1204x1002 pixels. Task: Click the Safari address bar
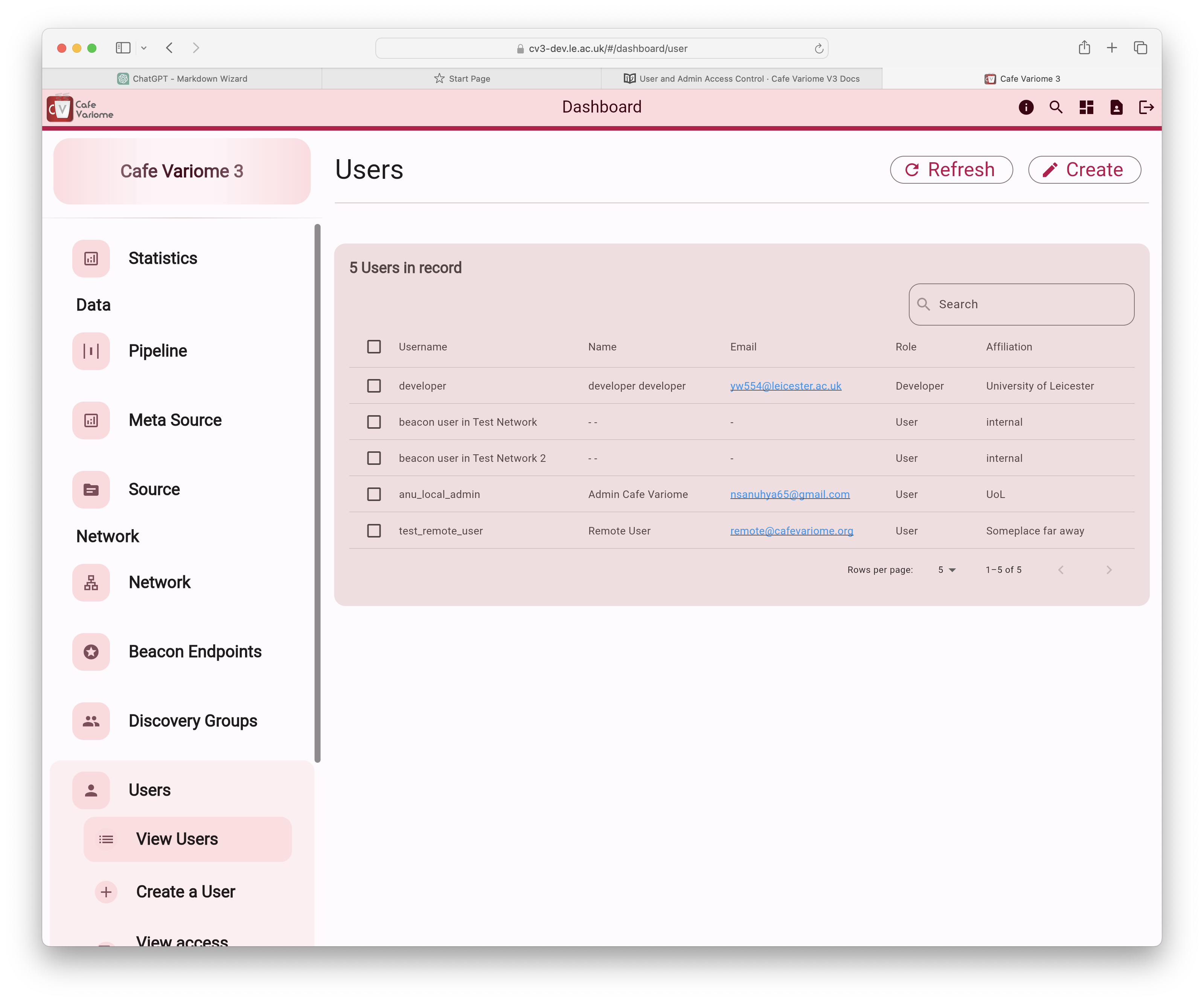point(601,49)
